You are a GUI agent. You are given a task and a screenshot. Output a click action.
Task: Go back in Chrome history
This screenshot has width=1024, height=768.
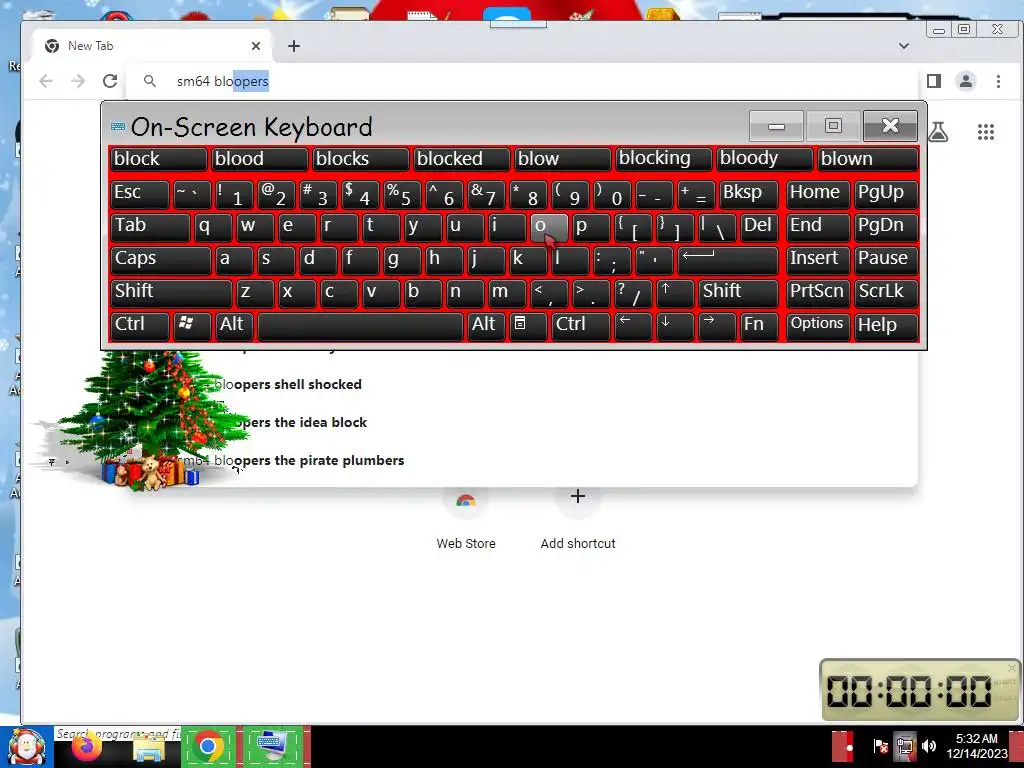[x=46, y=81]
